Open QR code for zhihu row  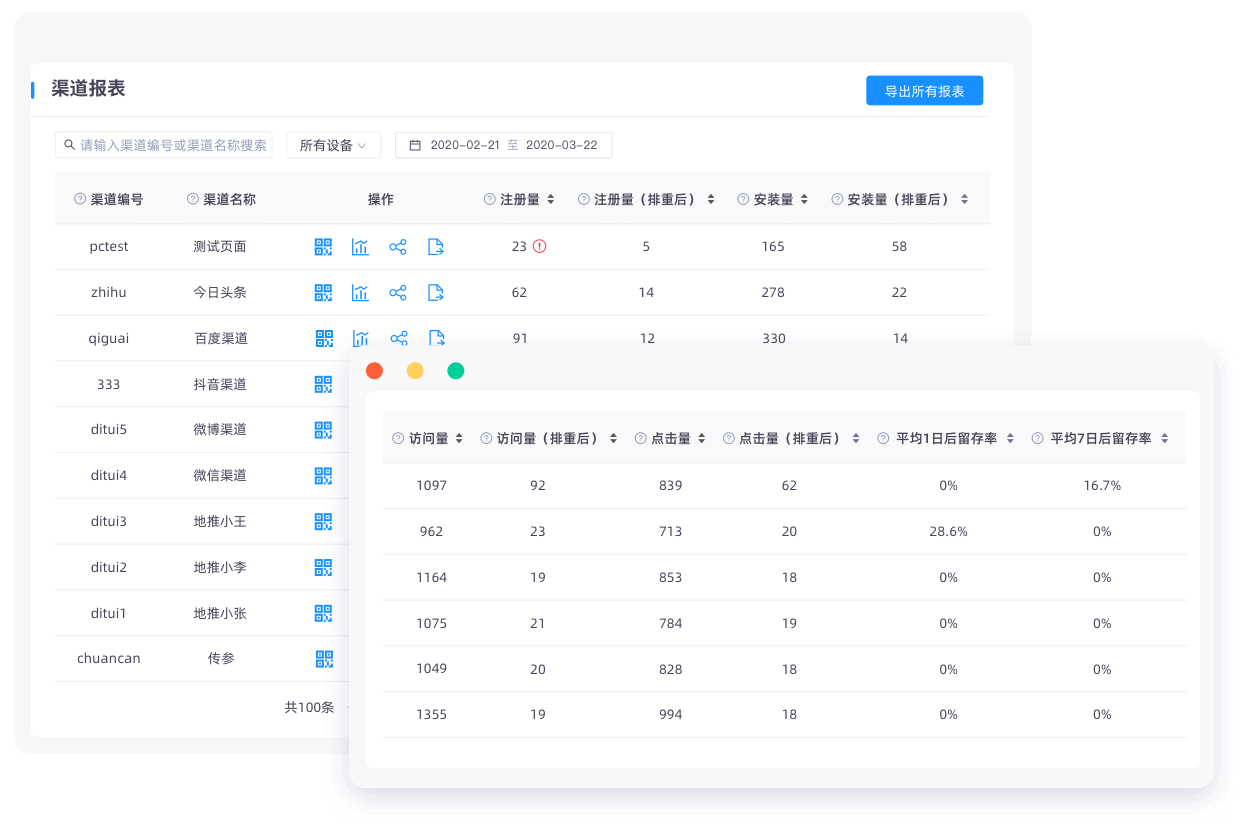point(323,293)
